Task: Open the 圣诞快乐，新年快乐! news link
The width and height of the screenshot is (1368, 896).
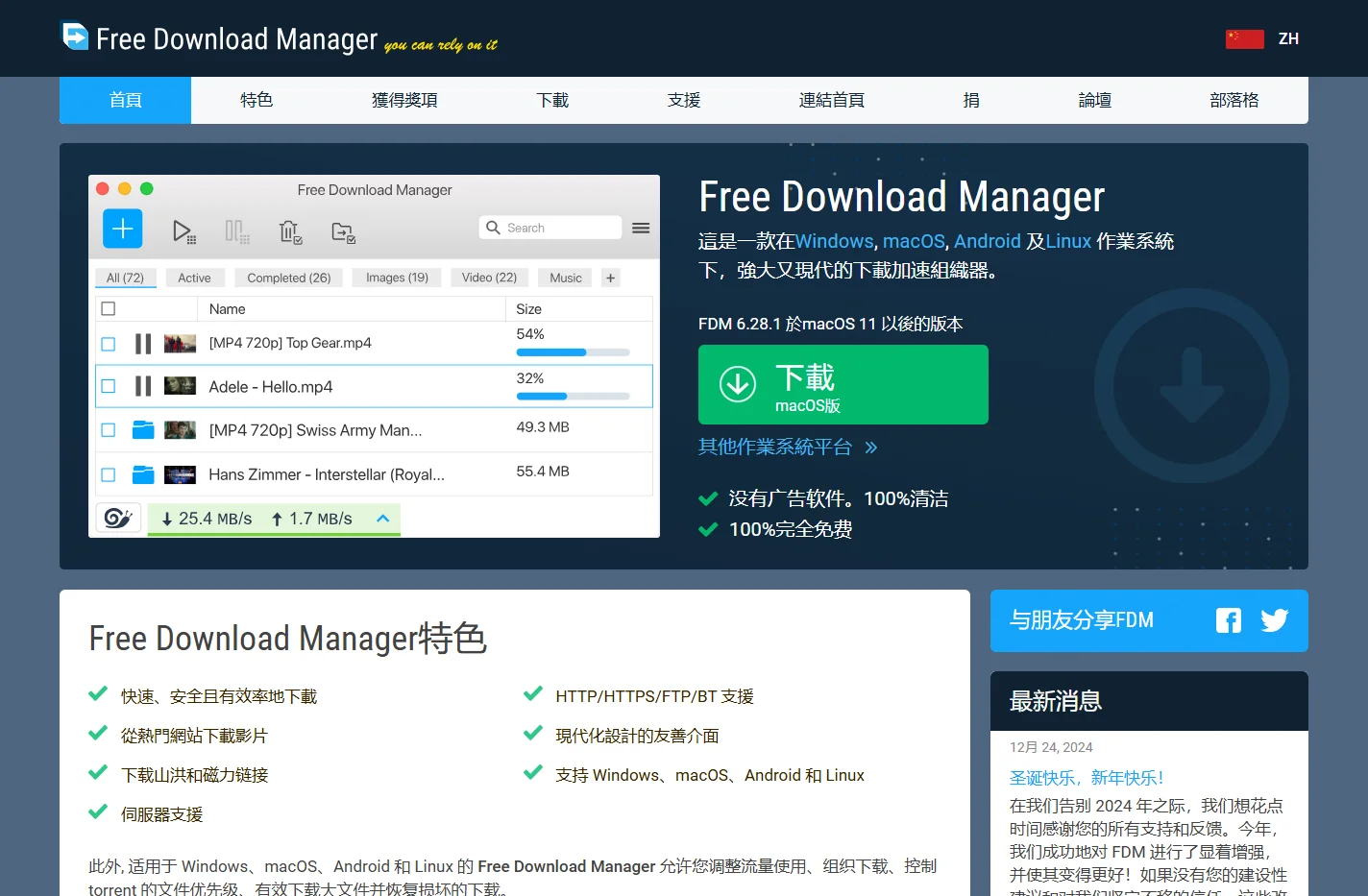Action: coord(1087,778)
